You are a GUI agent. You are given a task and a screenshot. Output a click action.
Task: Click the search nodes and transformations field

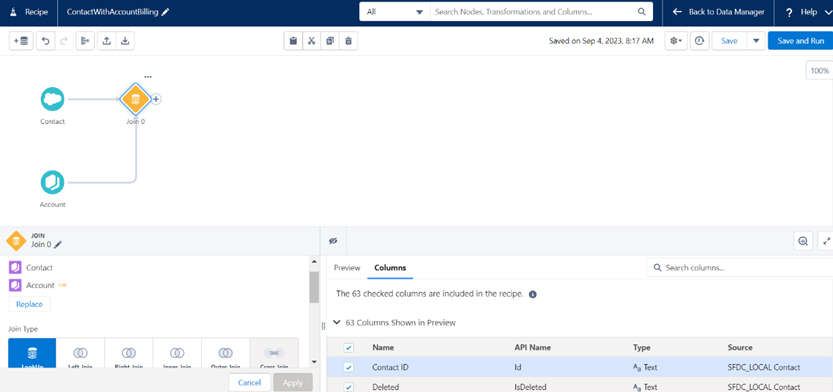534,12
